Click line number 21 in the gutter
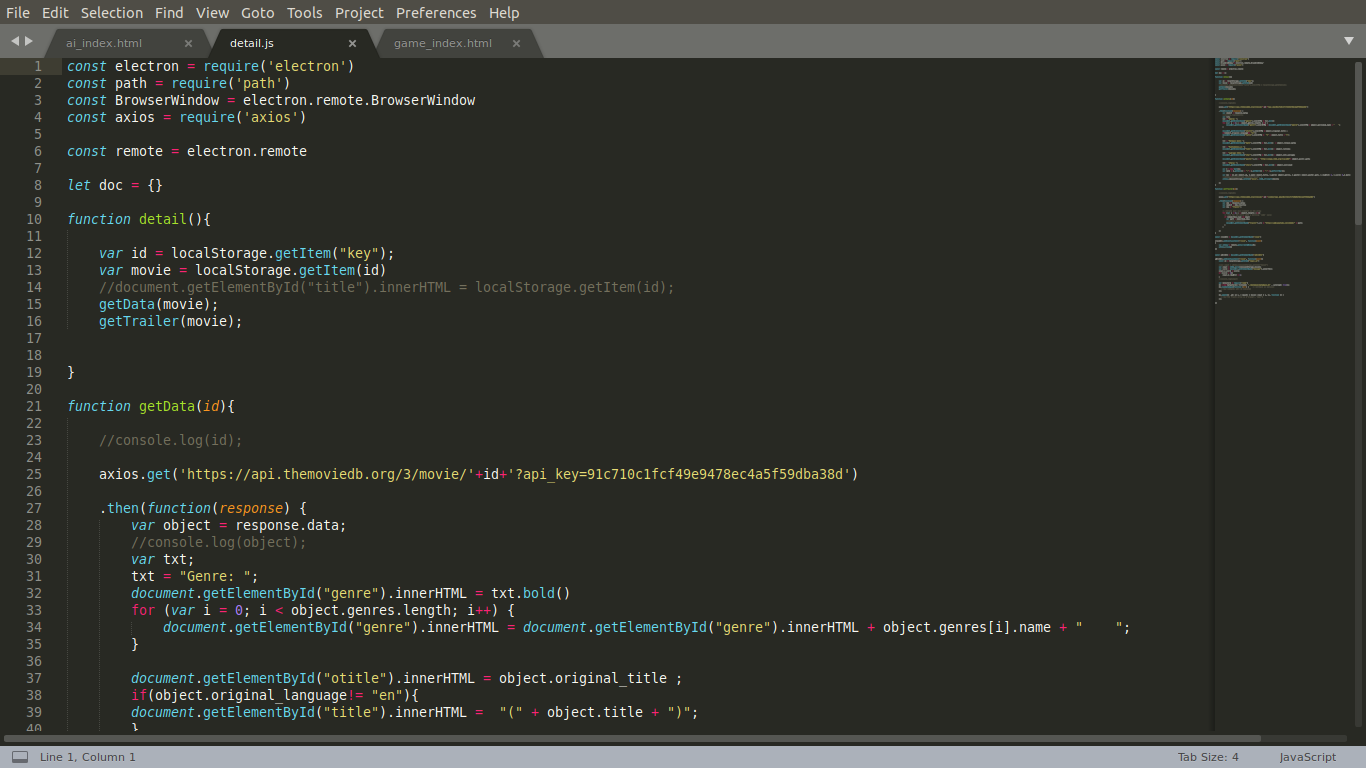The height and width of the screenshot is (768, 1366). click(x=34, y=406)
